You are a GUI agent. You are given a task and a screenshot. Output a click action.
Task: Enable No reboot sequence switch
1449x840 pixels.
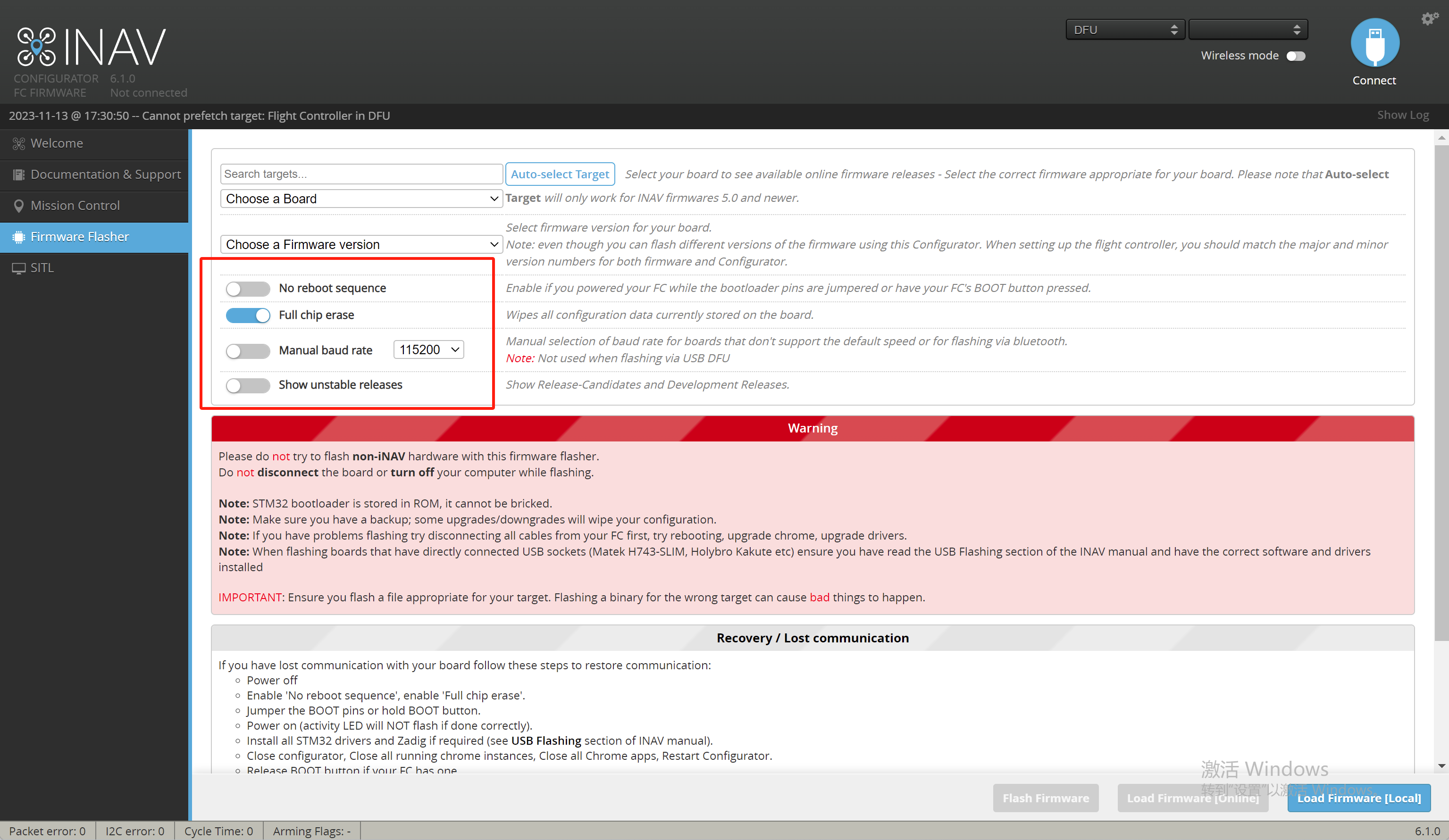(x=248, y=289)
